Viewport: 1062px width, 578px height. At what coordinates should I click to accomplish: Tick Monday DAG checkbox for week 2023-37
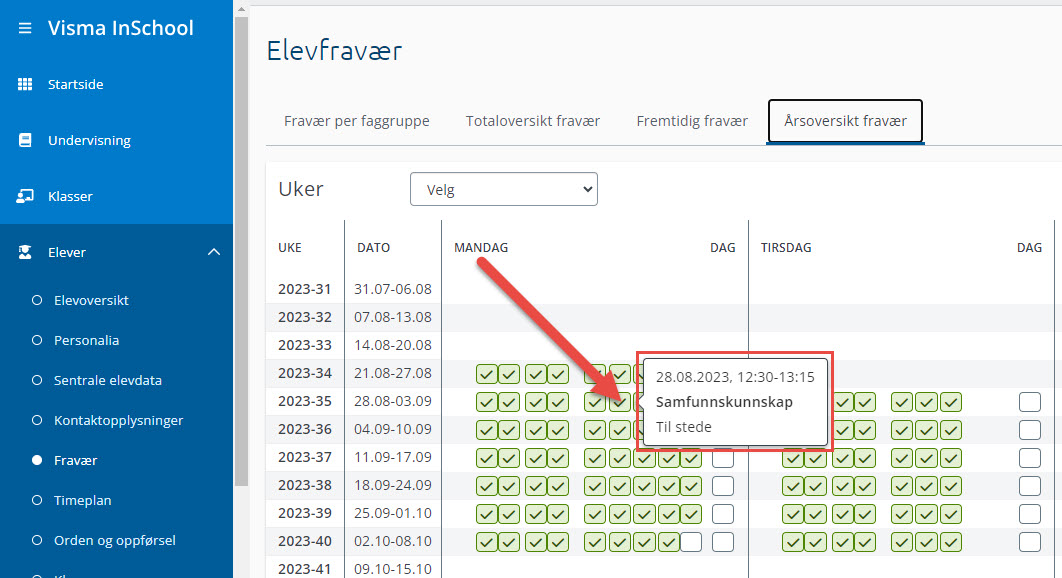[723, 458]
